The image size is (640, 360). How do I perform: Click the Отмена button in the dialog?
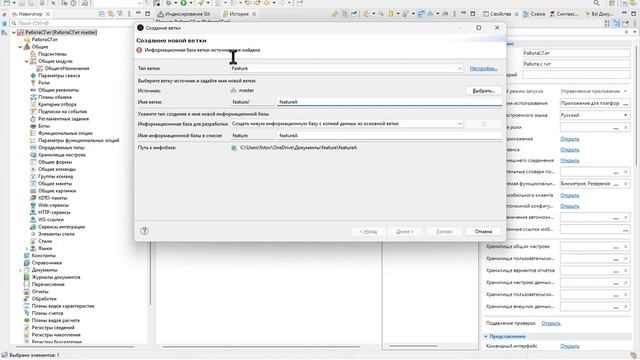click(483, 231)
